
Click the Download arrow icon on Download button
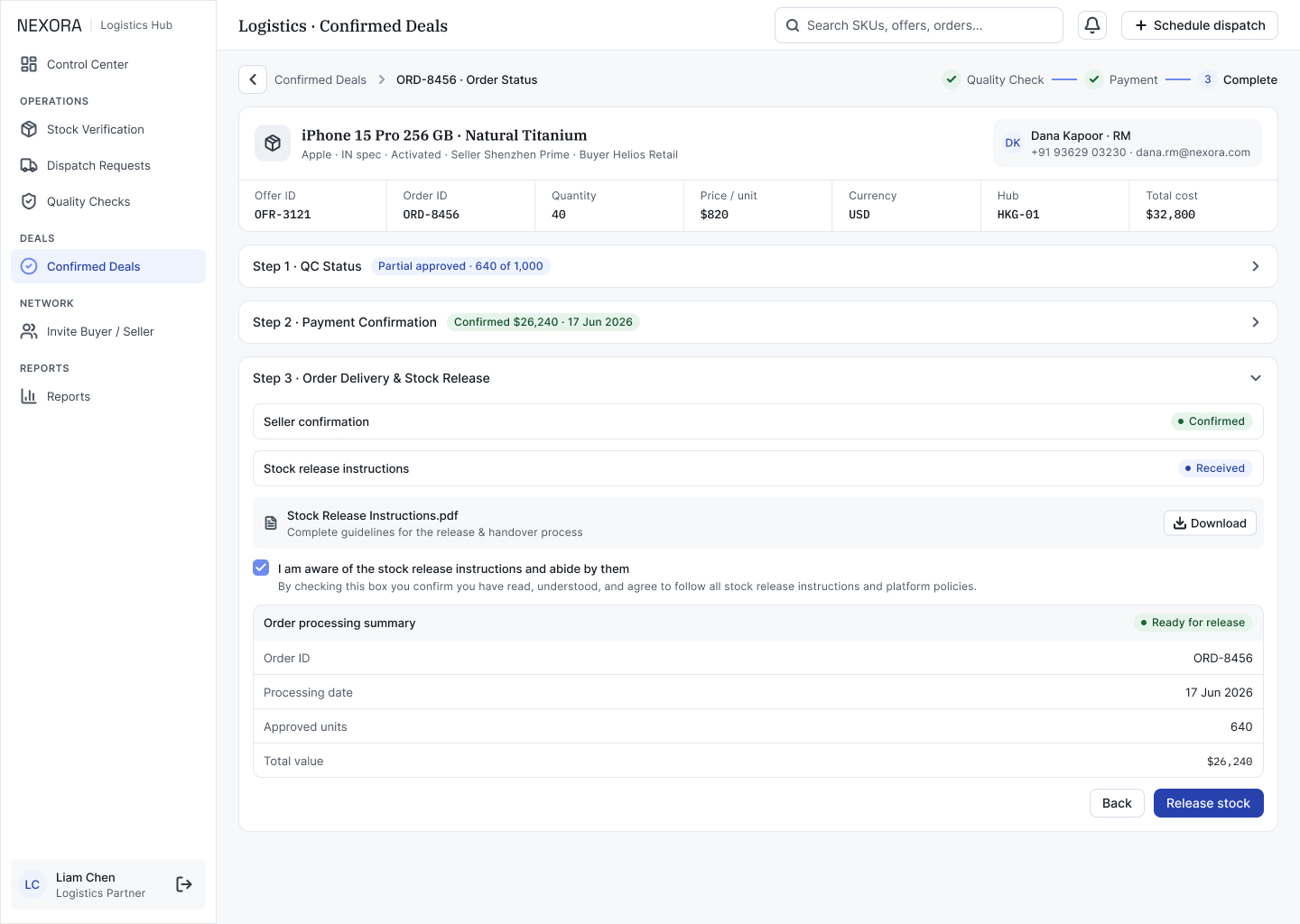[1180, 523]
